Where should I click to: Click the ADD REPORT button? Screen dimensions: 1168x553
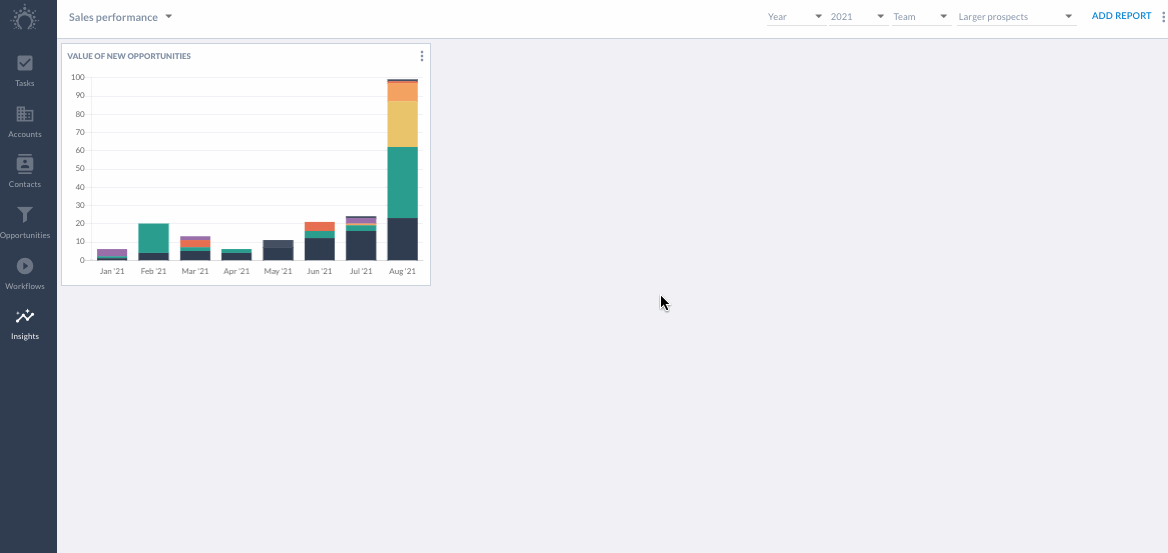[1121, 16]
